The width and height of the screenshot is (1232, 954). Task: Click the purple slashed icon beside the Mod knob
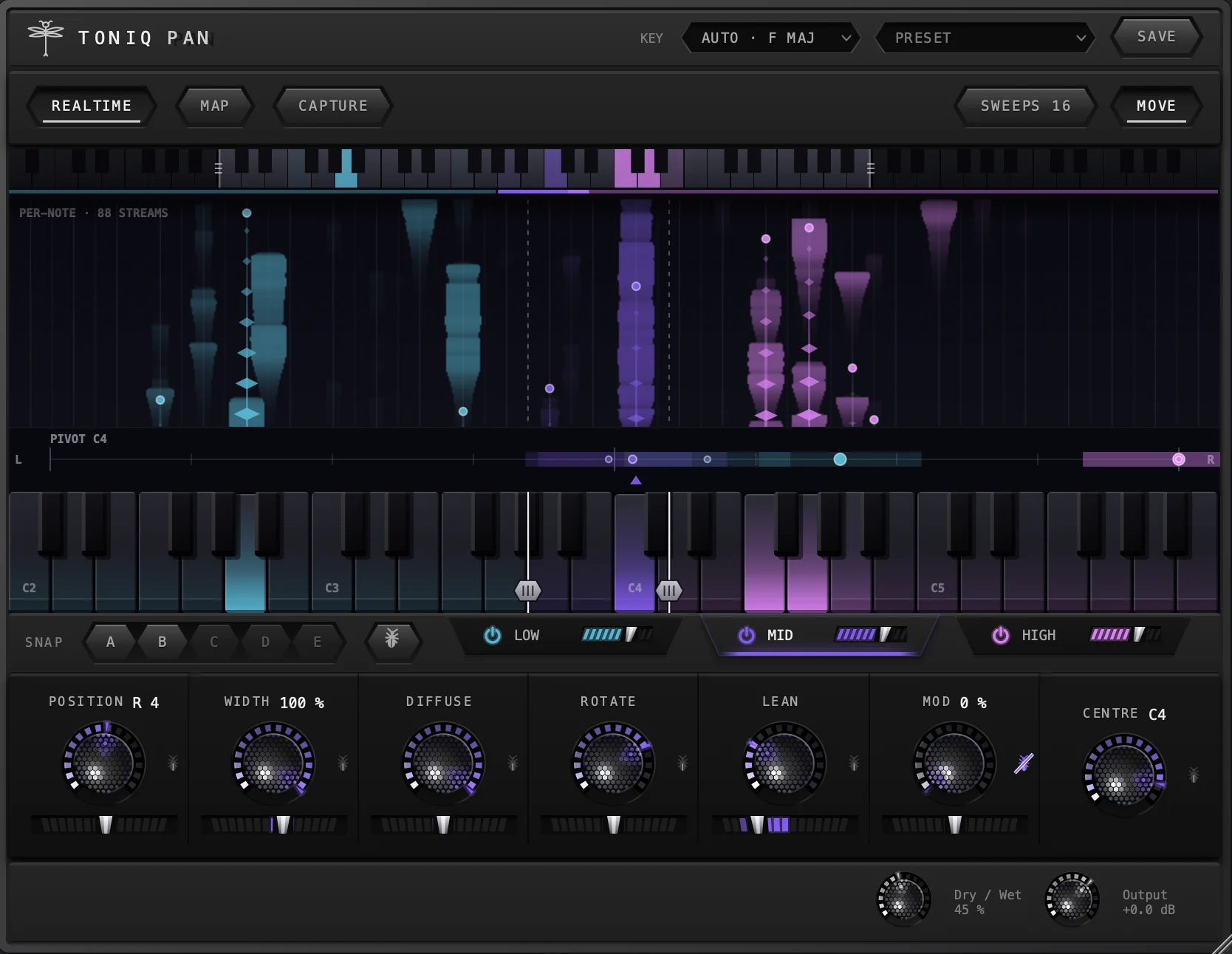pyautogui.click(x=1024, y=763)
